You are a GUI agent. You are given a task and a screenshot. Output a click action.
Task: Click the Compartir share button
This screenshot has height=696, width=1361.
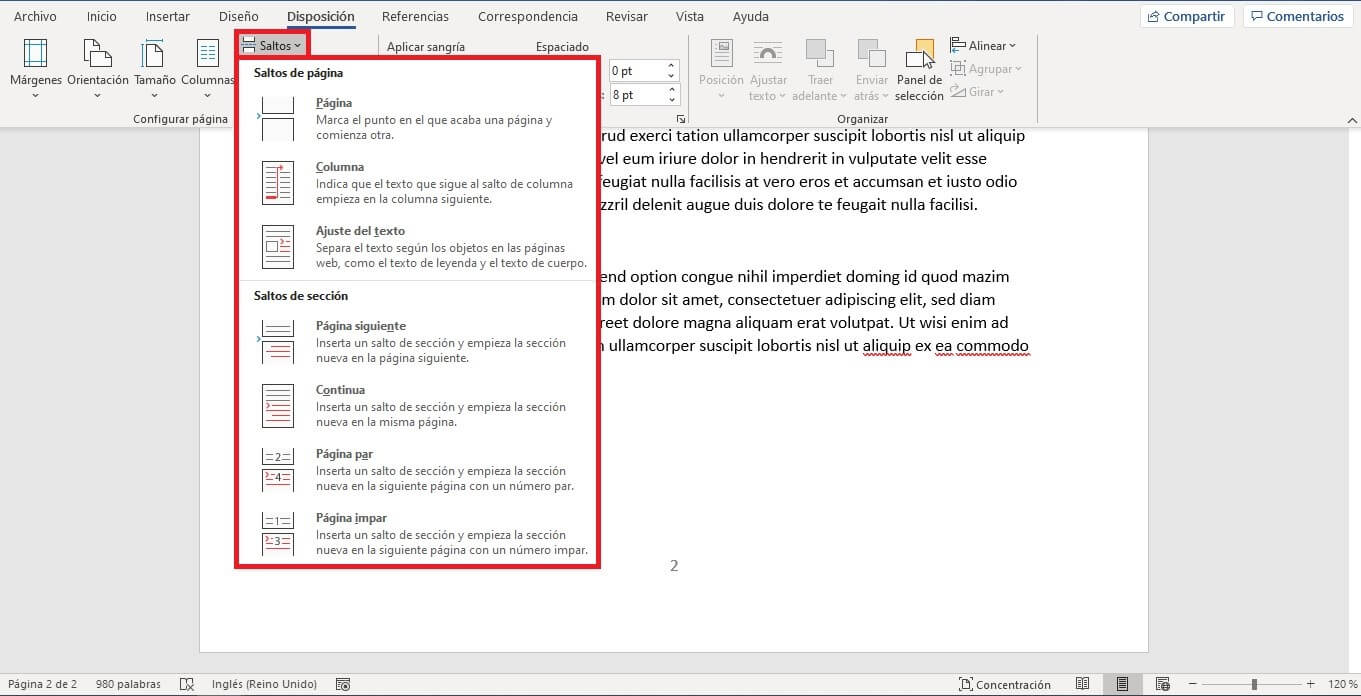pyautogui.click(x=1187, y=16)
